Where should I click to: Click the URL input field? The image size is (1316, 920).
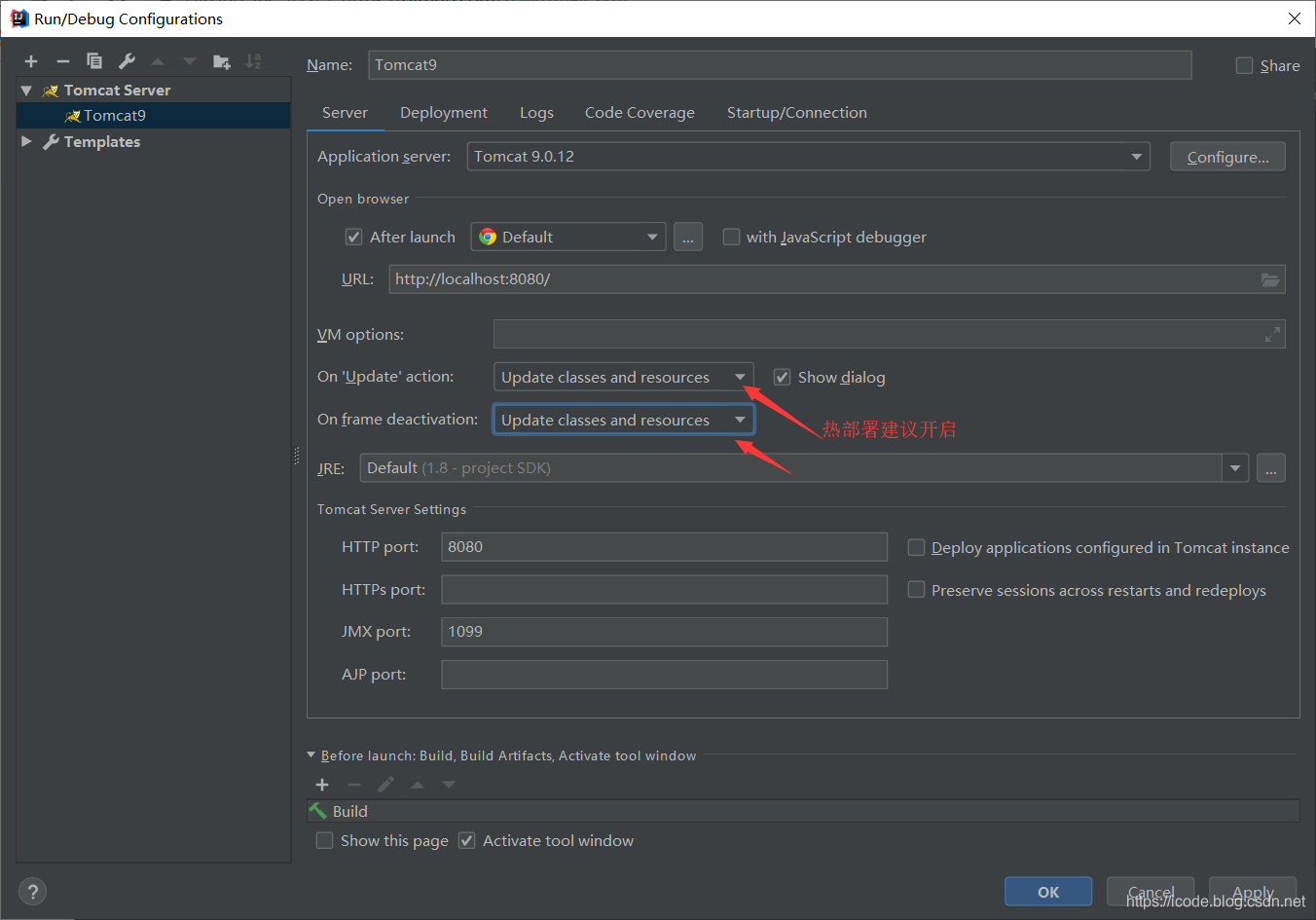pos(837,279)
